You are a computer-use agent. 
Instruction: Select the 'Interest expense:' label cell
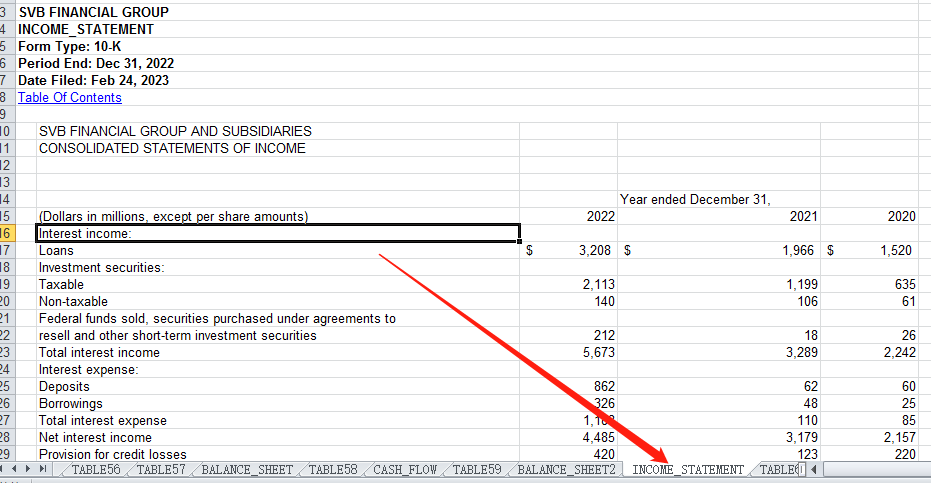(278, 370)
